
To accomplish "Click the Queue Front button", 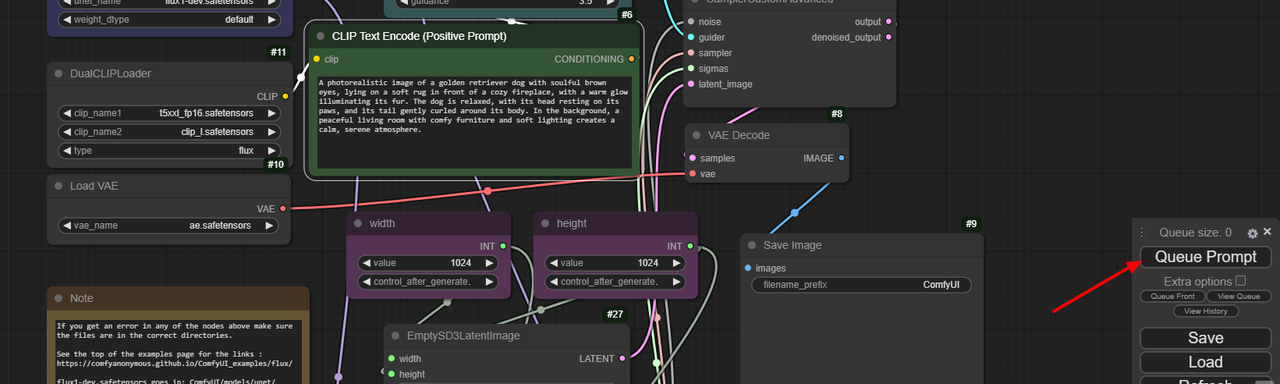I will [x=1172, y=296].
